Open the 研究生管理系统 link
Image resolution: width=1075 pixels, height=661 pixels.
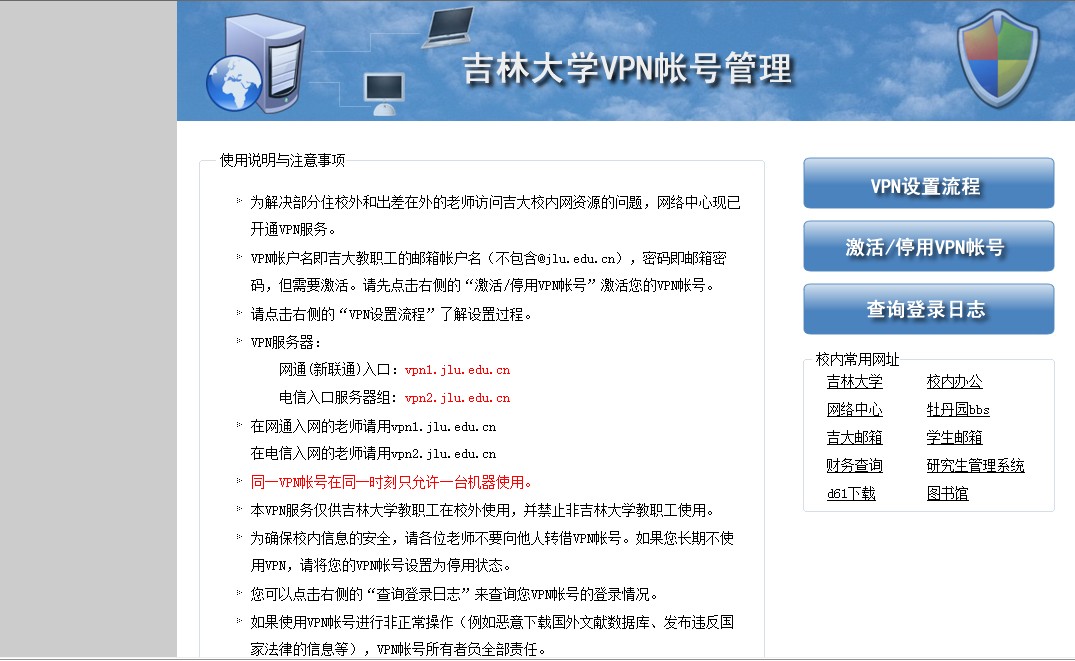click(975, 466)
